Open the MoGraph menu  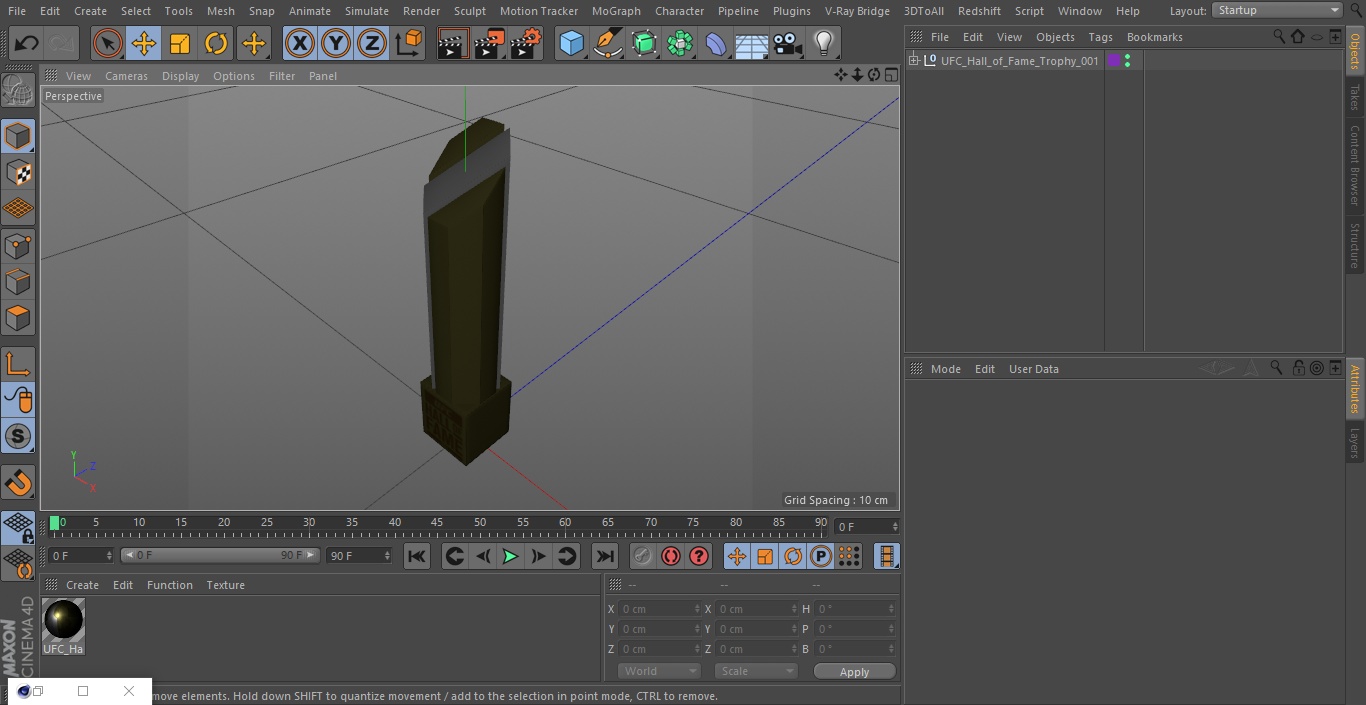click(x=616, y=11)
